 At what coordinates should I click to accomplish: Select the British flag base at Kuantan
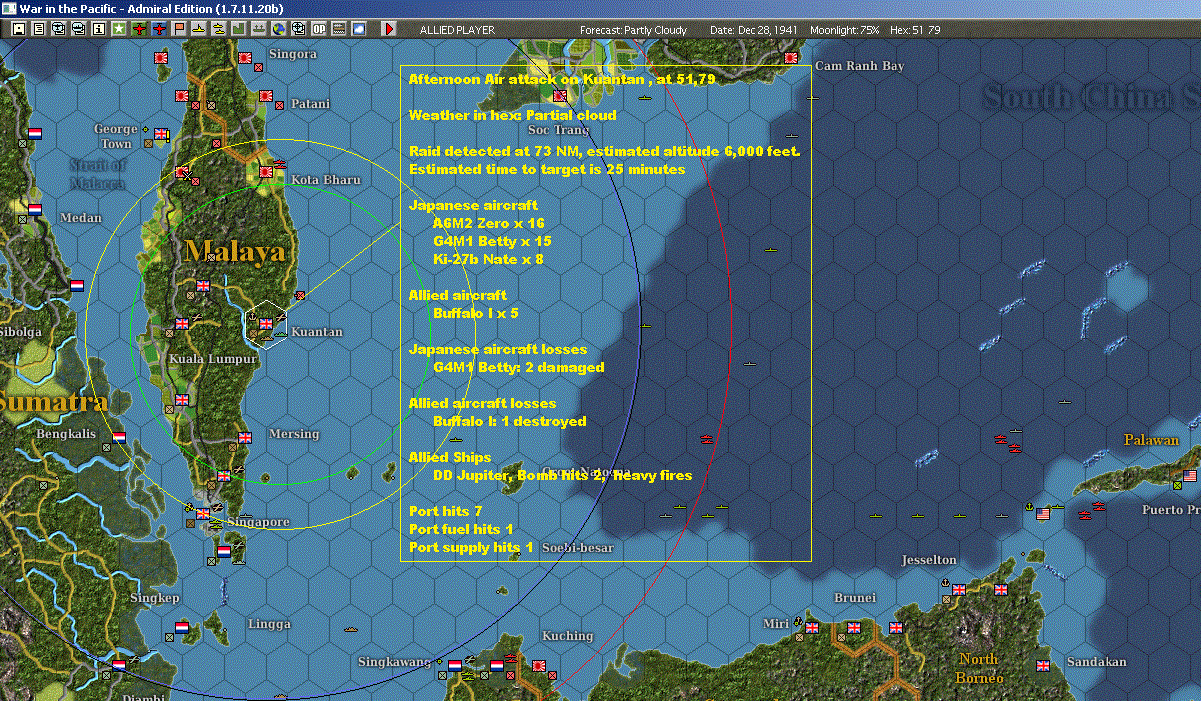tap(267, 322)
